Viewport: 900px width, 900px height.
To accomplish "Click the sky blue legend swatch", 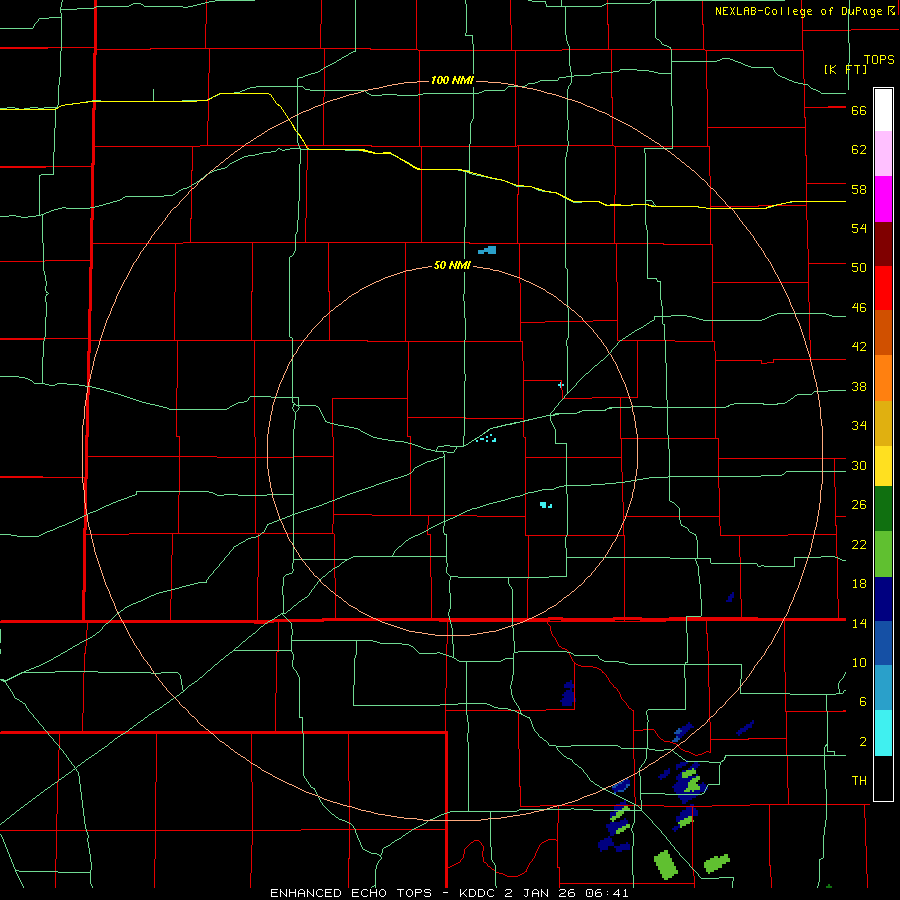I will click(x=883, y=688).
